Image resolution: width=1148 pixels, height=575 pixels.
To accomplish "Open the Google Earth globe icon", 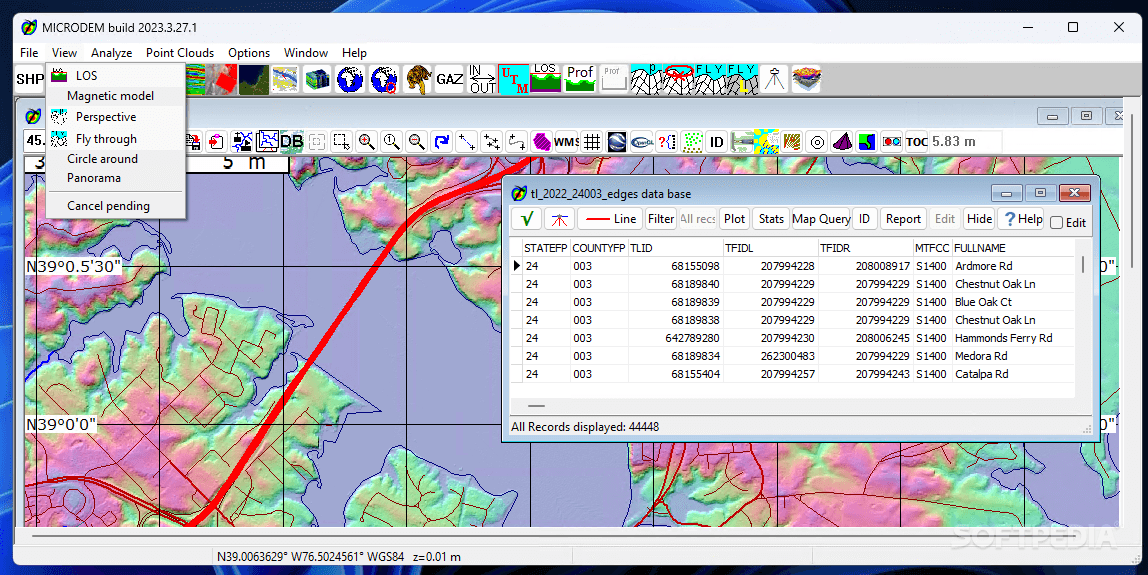I will [617, 141].
